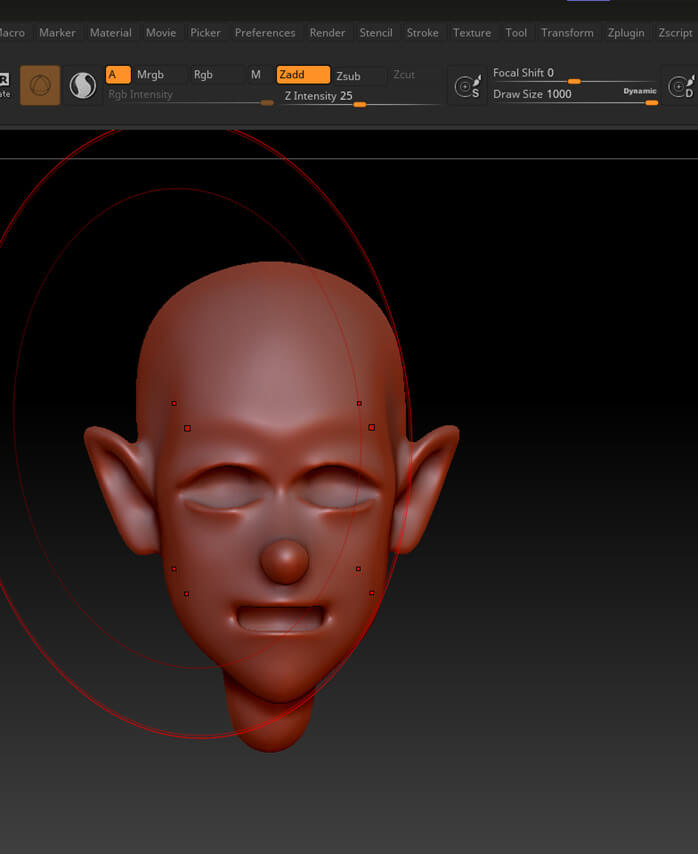Toggle Dynamic draw size
This screenshot has width=698, height=854.
[640, 91]
